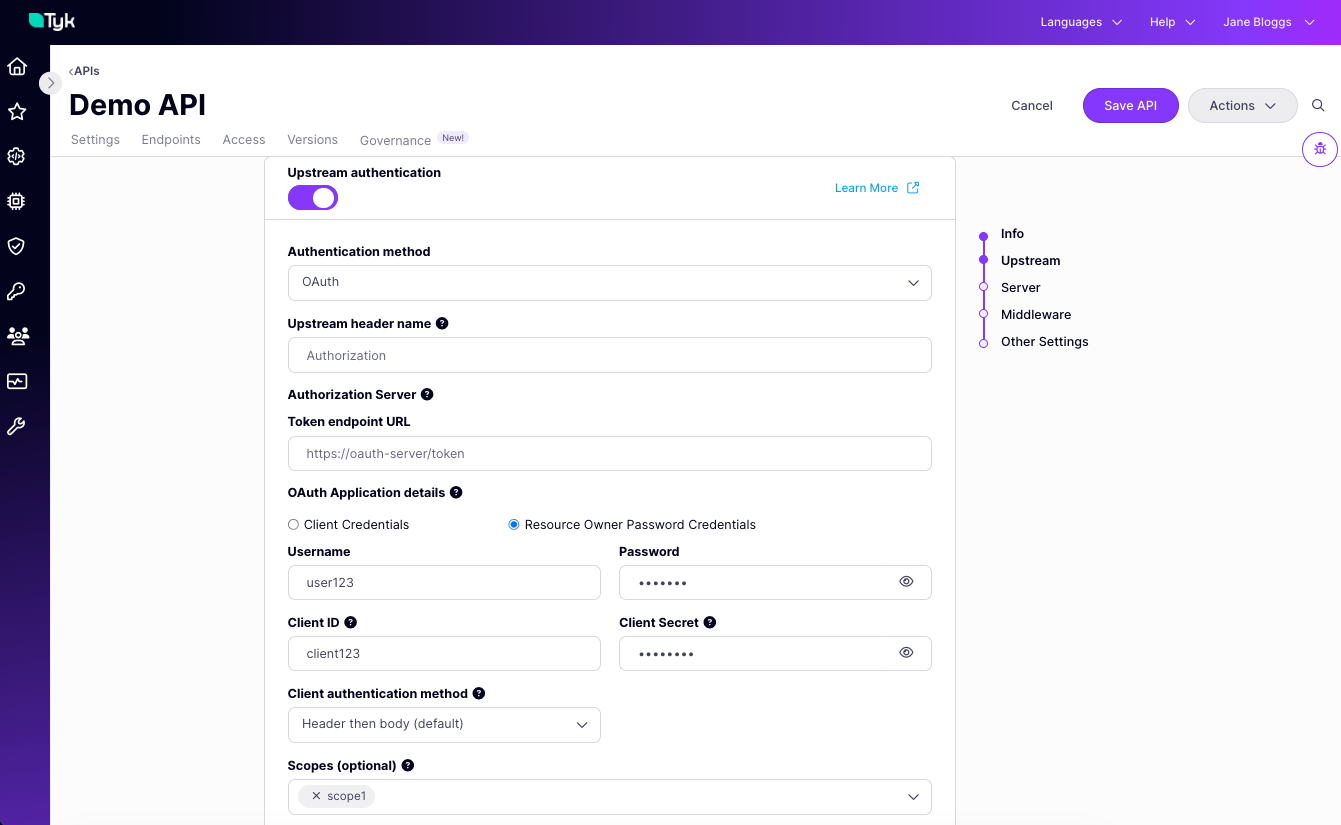Open the Jane Bloggs user menu
Image resolution: width=1341 pixels, height=825 pixels.
[x=1269, y=22]
